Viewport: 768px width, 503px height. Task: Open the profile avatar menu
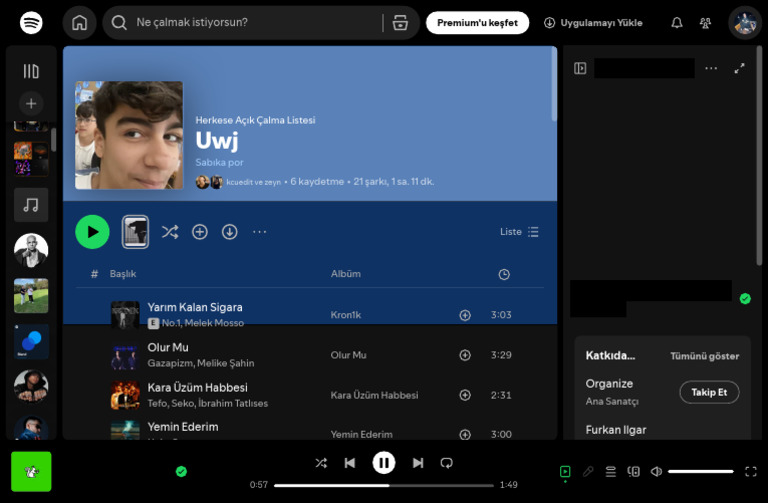pos(745,23)
